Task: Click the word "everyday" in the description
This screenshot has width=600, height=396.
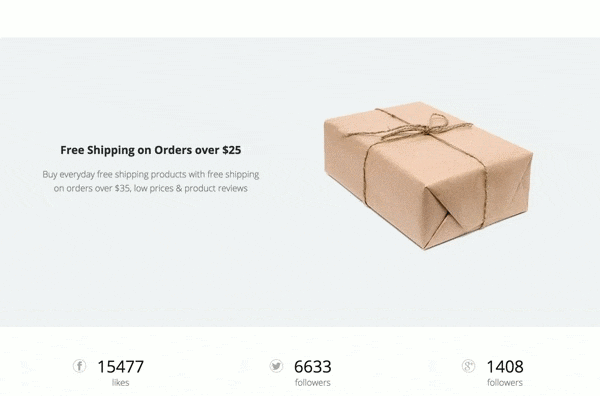Action: pyautogui.click(x=77, y=174)
